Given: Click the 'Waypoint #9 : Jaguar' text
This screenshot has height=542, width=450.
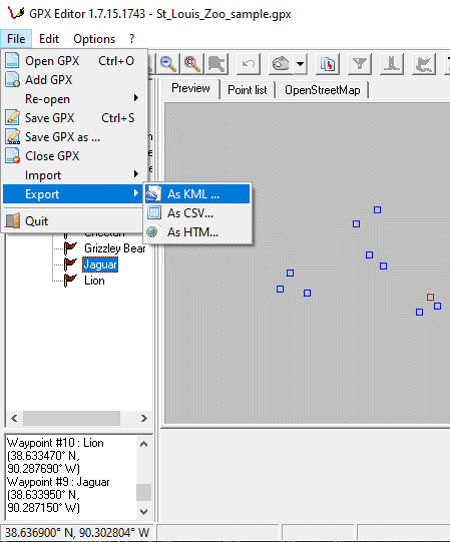Looking at the screenshot, I should [58, 482].
